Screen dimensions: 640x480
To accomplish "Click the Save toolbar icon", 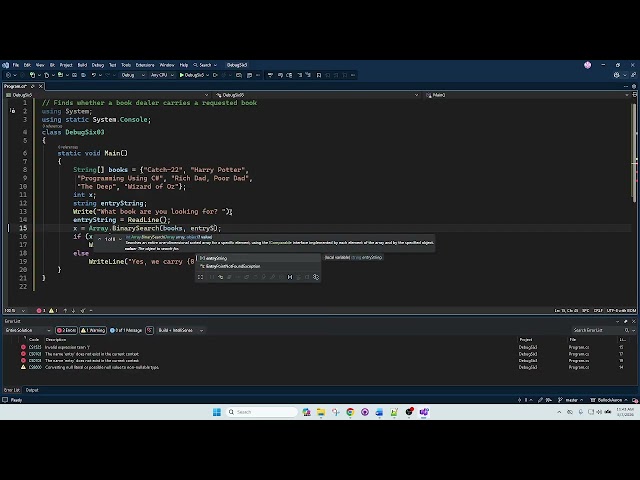I will pyautogui.click(x=74, y=75).
